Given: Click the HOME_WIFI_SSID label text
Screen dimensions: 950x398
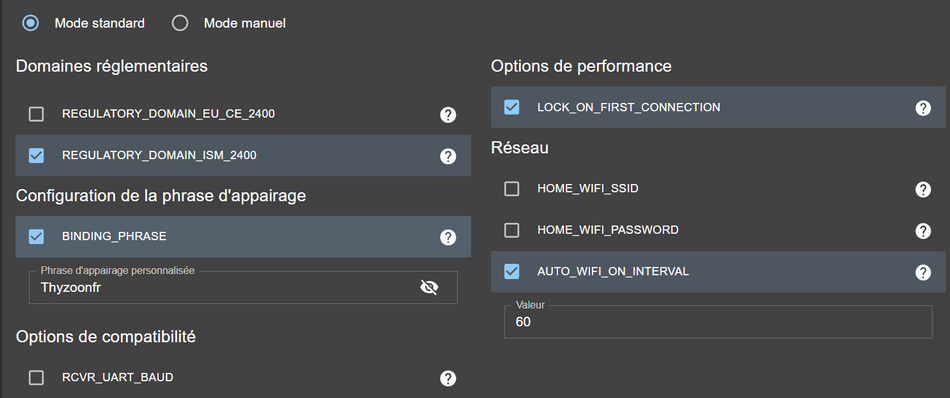Looking at the screenshot, I should point(588,189).
